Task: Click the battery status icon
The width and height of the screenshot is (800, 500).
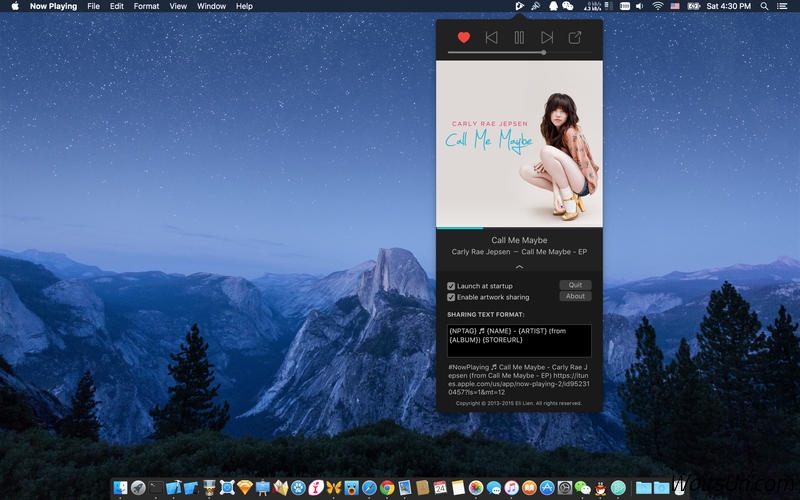Action: click(693, 6)
